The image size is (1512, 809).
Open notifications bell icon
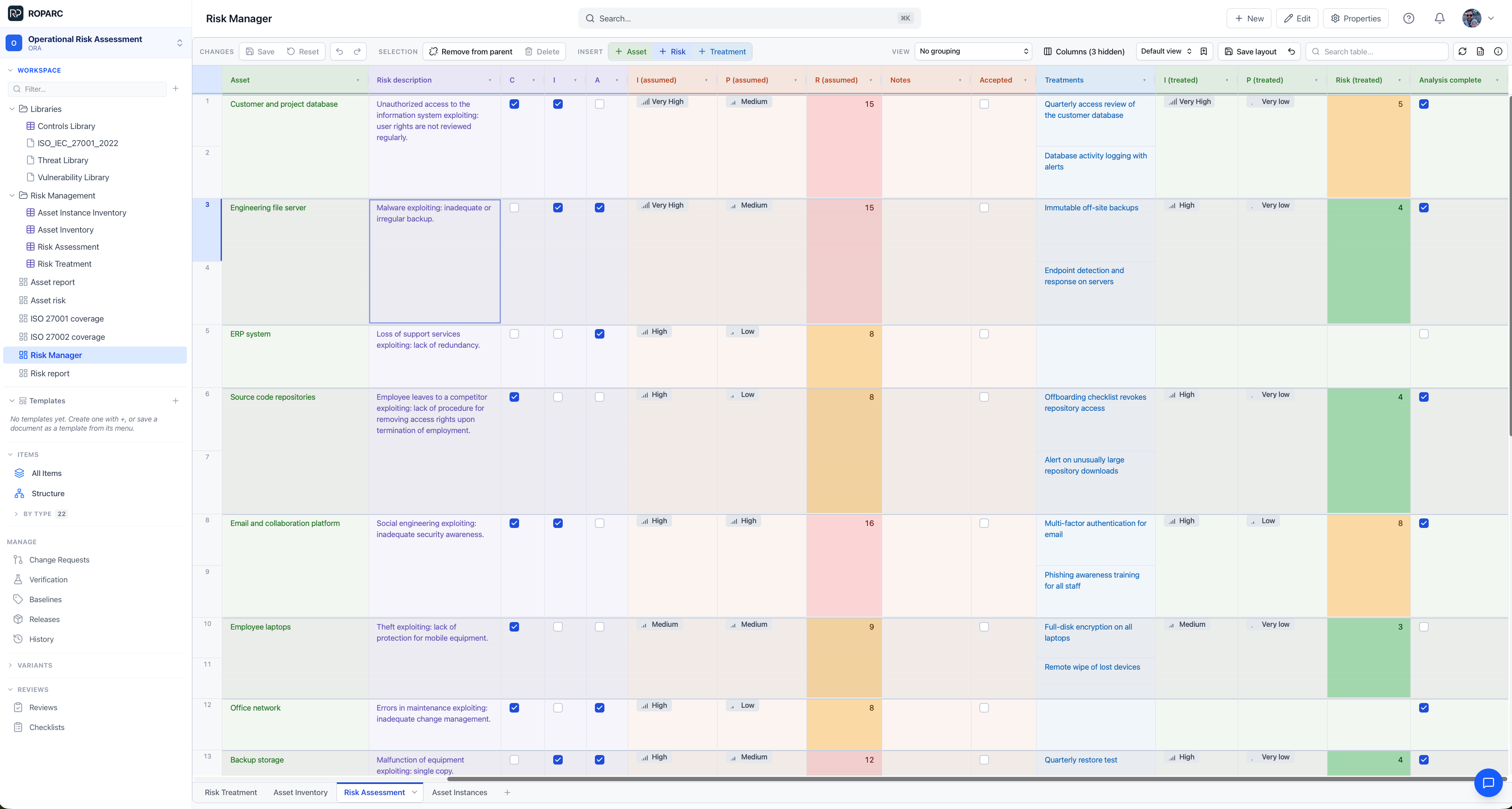coord(1440,18)
